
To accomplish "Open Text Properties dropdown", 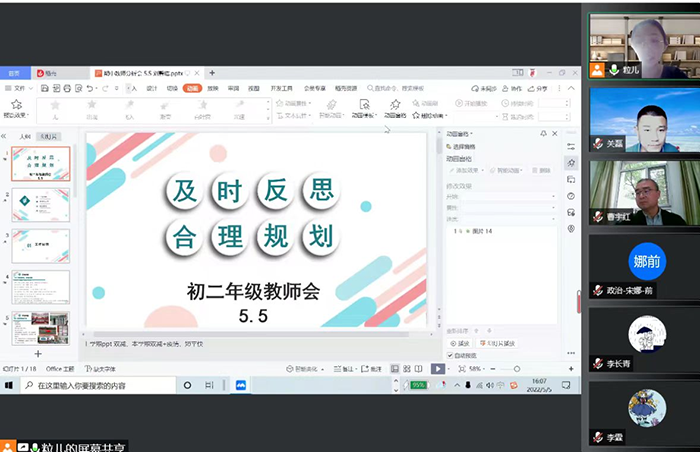I will tap(294, 116).
